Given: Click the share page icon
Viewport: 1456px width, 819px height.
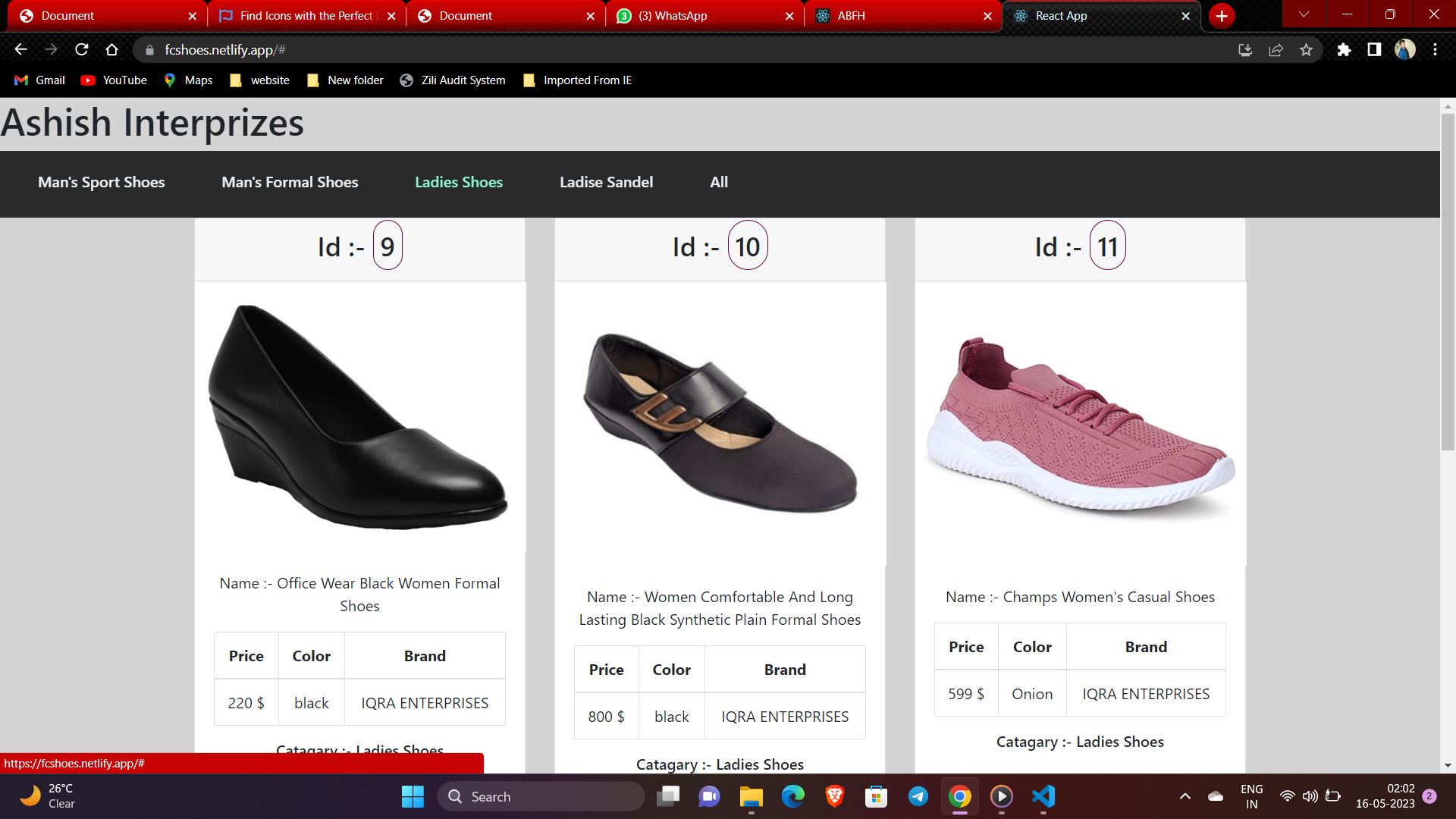Looking at the screenshot, I should click(x=1276, y=50).
